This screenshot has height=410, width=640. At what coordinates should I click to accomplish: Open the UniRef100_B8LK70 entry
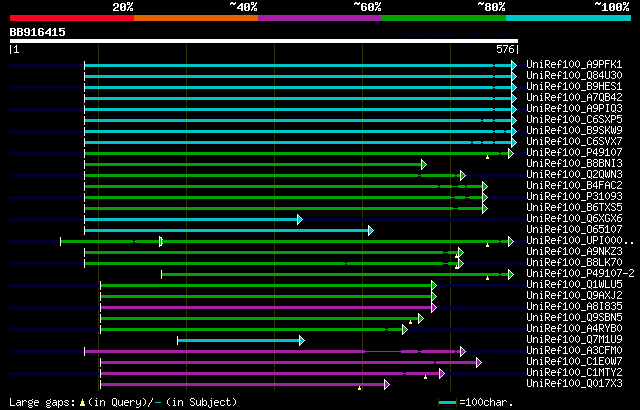point(574,263)
